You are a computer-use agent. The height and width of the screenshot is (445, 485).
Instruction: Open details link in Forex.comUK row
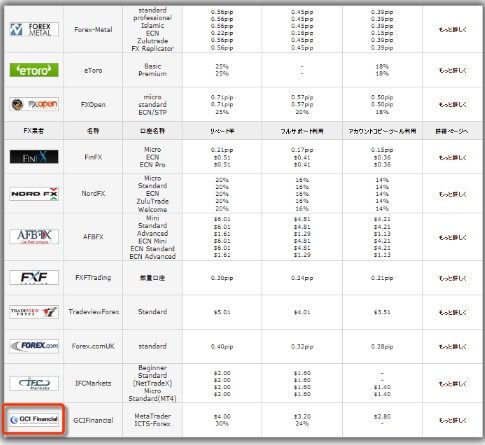(452, 347)
